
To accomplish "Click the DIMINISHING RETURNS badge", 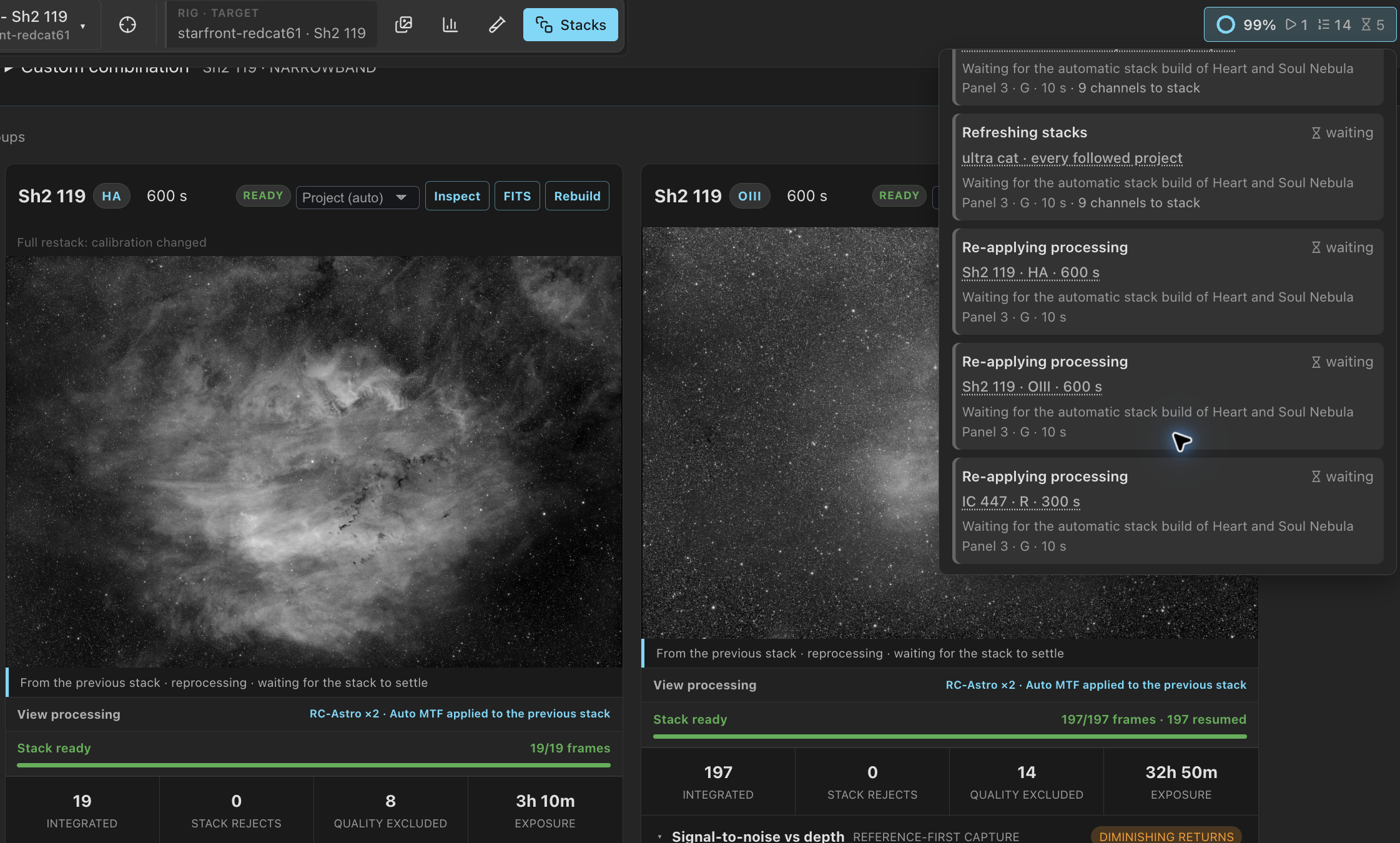I will [x=1166, y=836].
